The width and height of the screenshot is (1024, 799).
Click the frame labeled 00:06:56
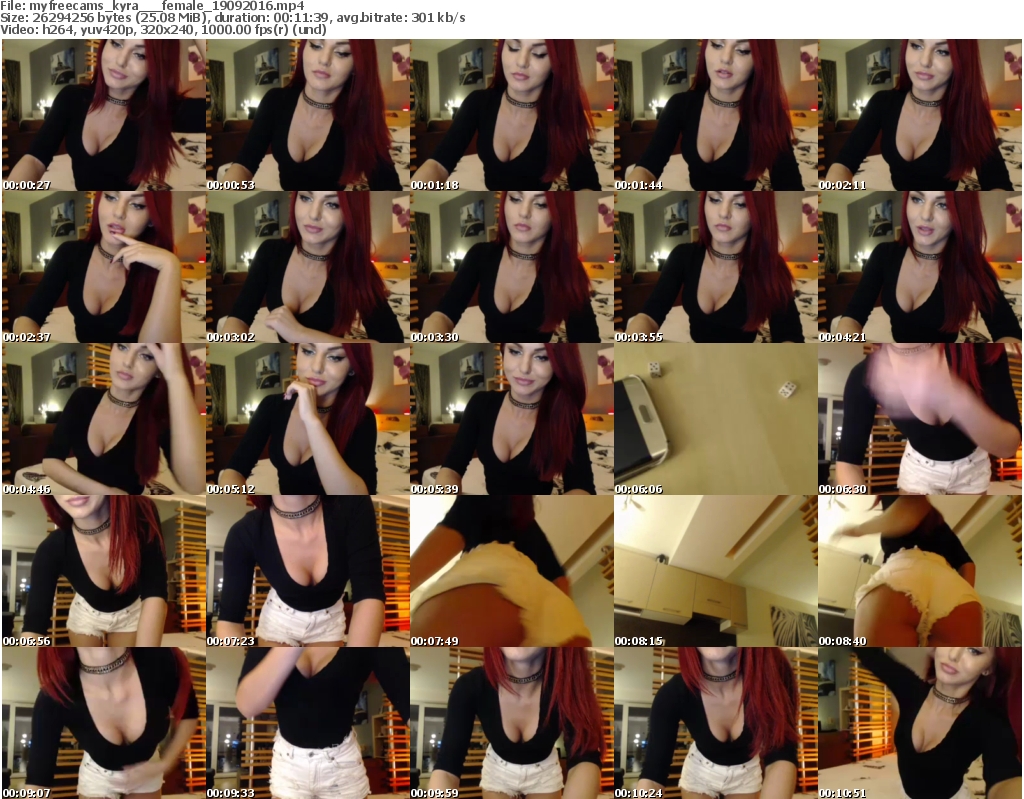pyautogui.click(x=104, y=571)
